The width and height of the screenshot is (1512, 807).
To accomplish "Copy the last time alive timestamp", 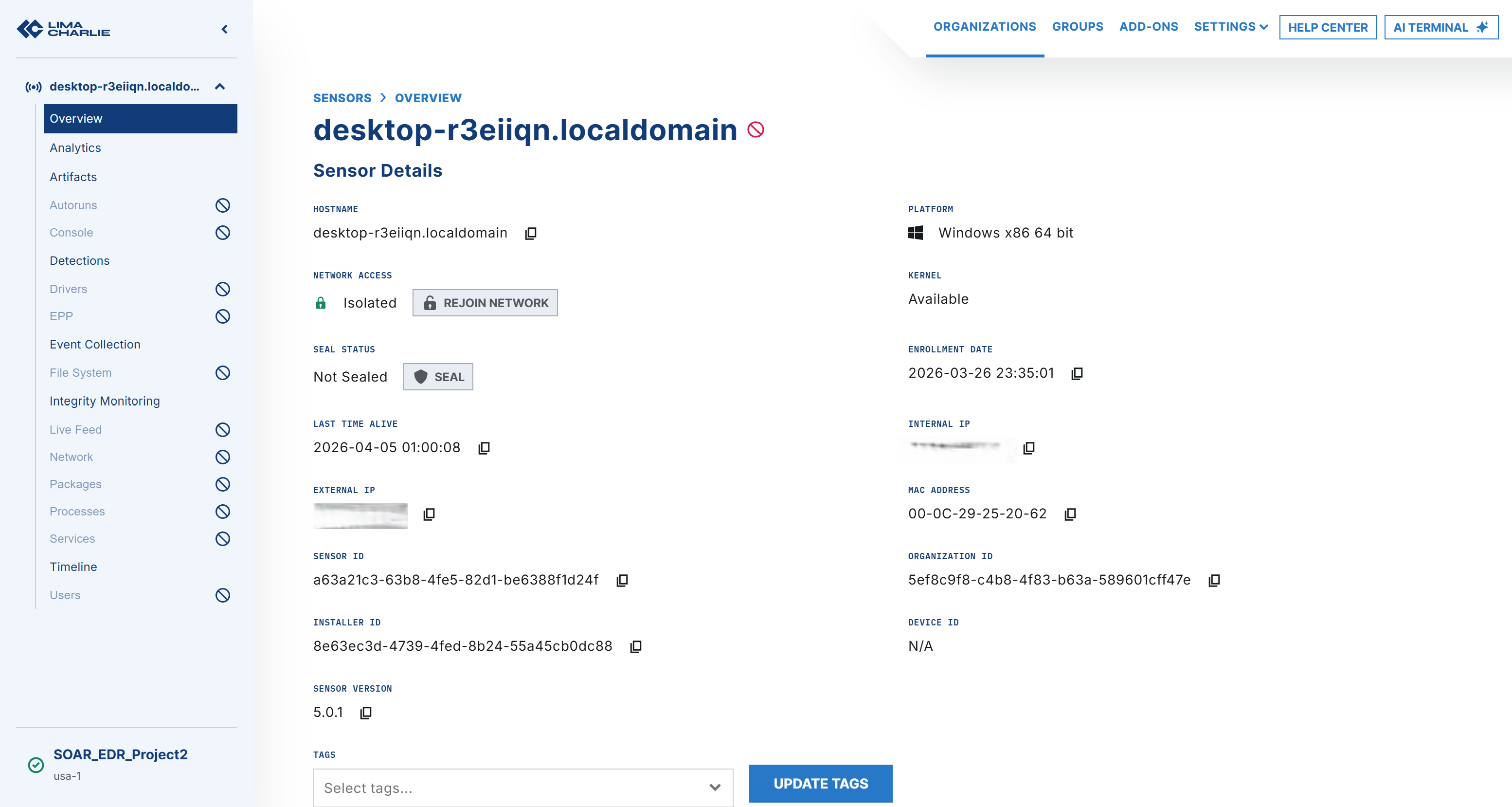I will pyautogui.click(x=484, y=448).
